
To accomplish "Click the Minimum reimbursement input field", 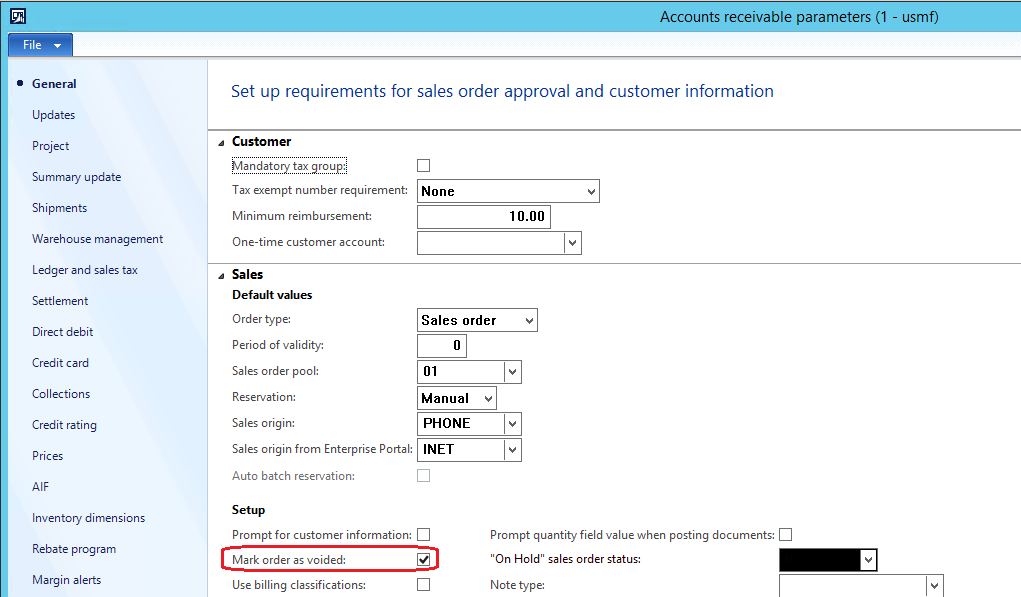I will [x=484, y=216].
